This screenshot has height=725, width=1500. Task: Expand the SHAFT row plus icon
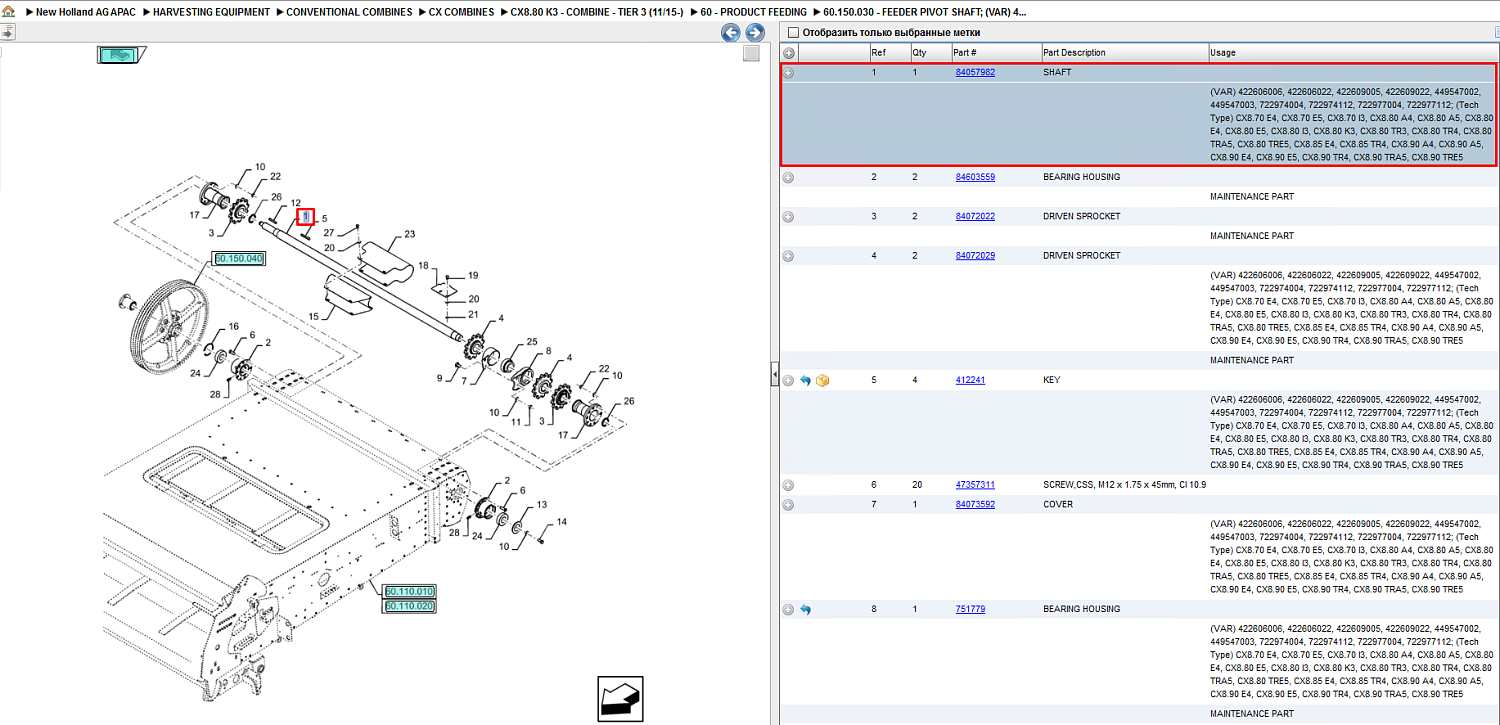[x=788, y=73]
